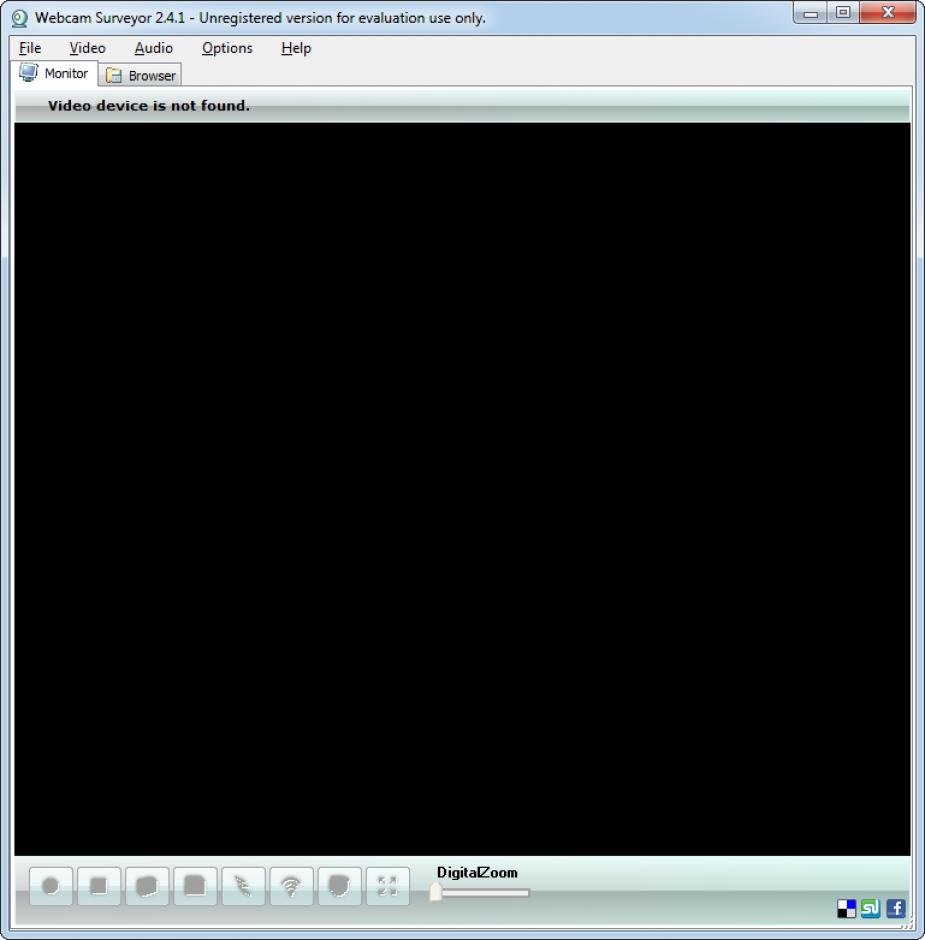925x940 pixels.
Task: Open the Video menu
Action: click(x=88, y=48)
